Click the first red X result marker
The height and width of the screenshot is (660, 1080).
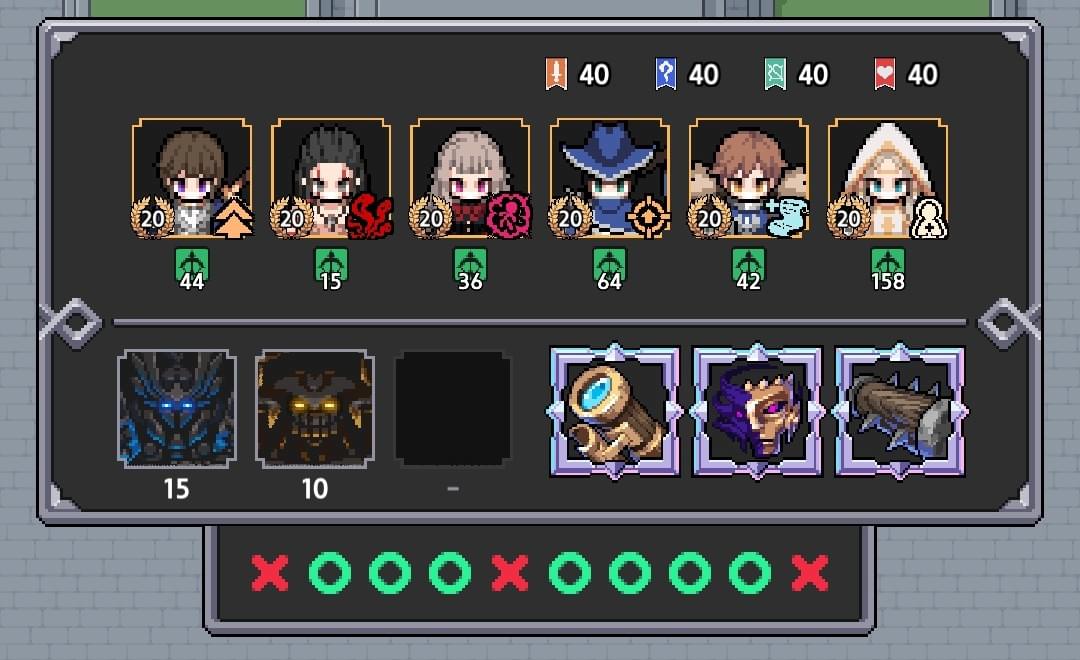[270, 573]
